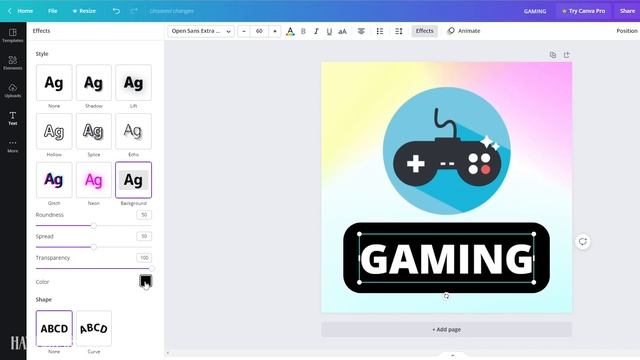
Task: Click the Effects panel heading
Action: coord(41,31)
